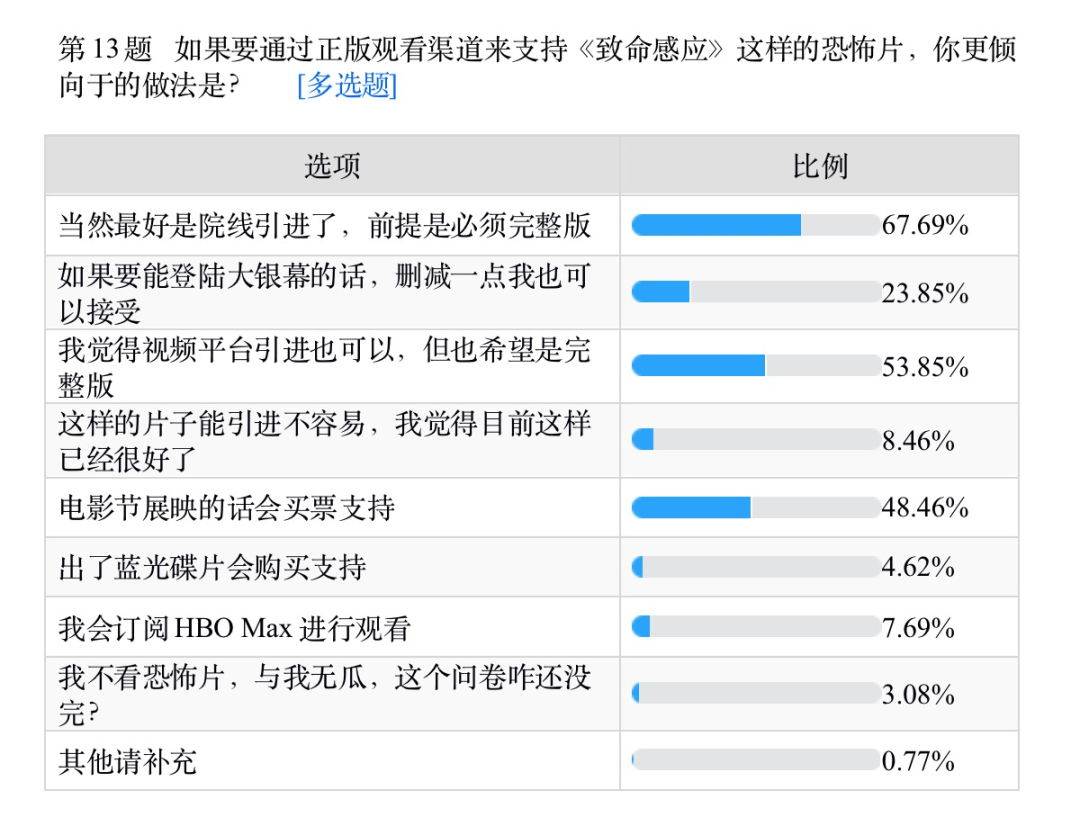1080x835 pixels.
Task: Click the 7.69% progress bar
Action: (x=755, y=628)
